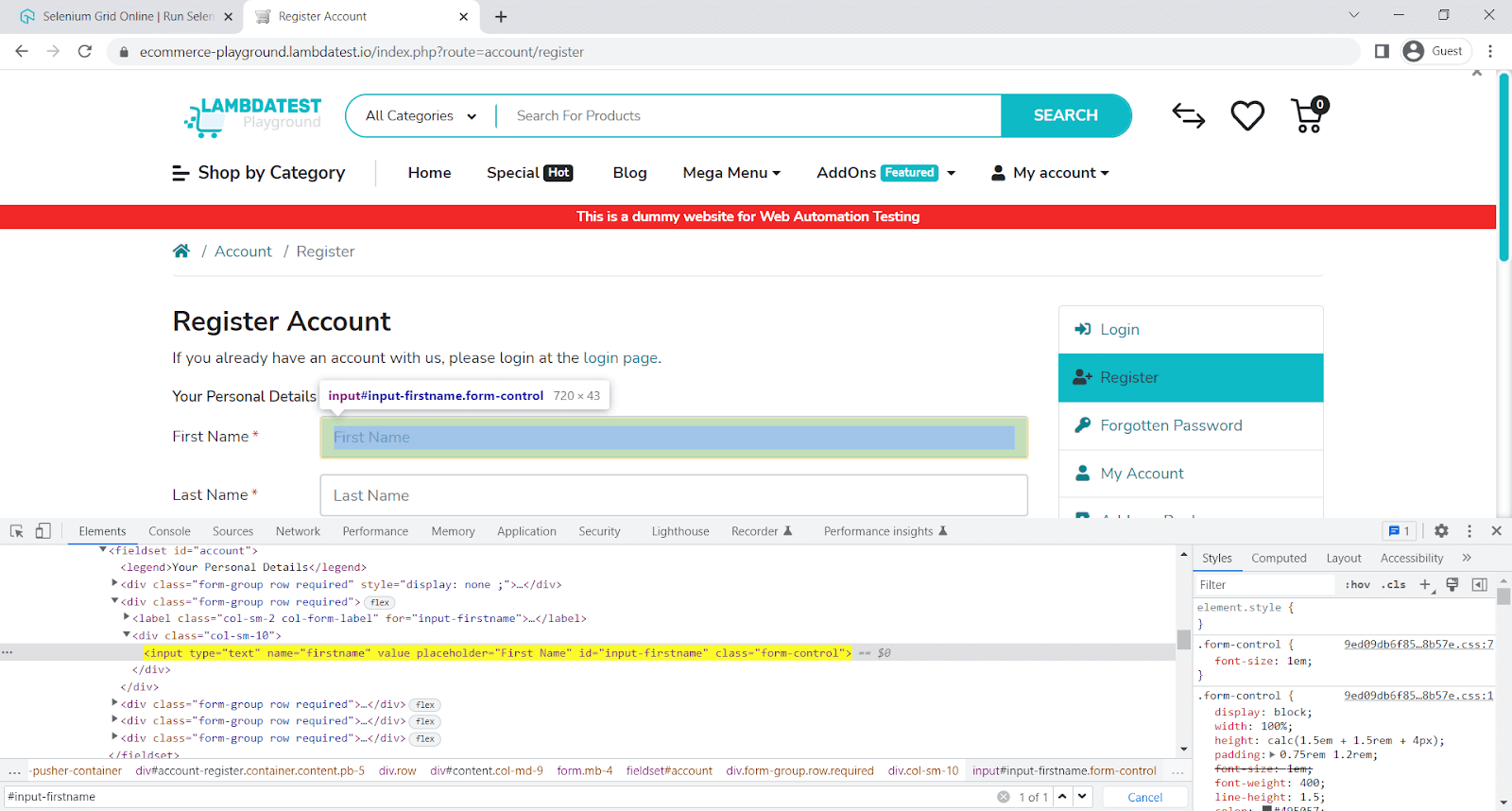This screenshot has width=1512, height=811.
Task: Show more Styles pane tabs chevron
Action: click(1467, 558)
